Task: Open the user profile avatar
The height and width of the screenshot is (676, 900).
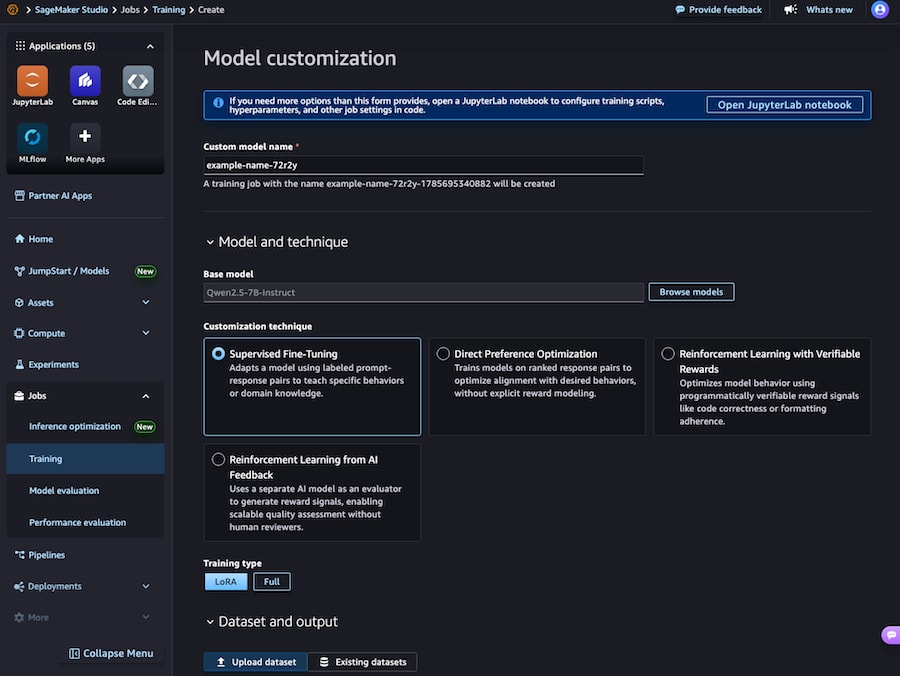Action: pos(880,10)
